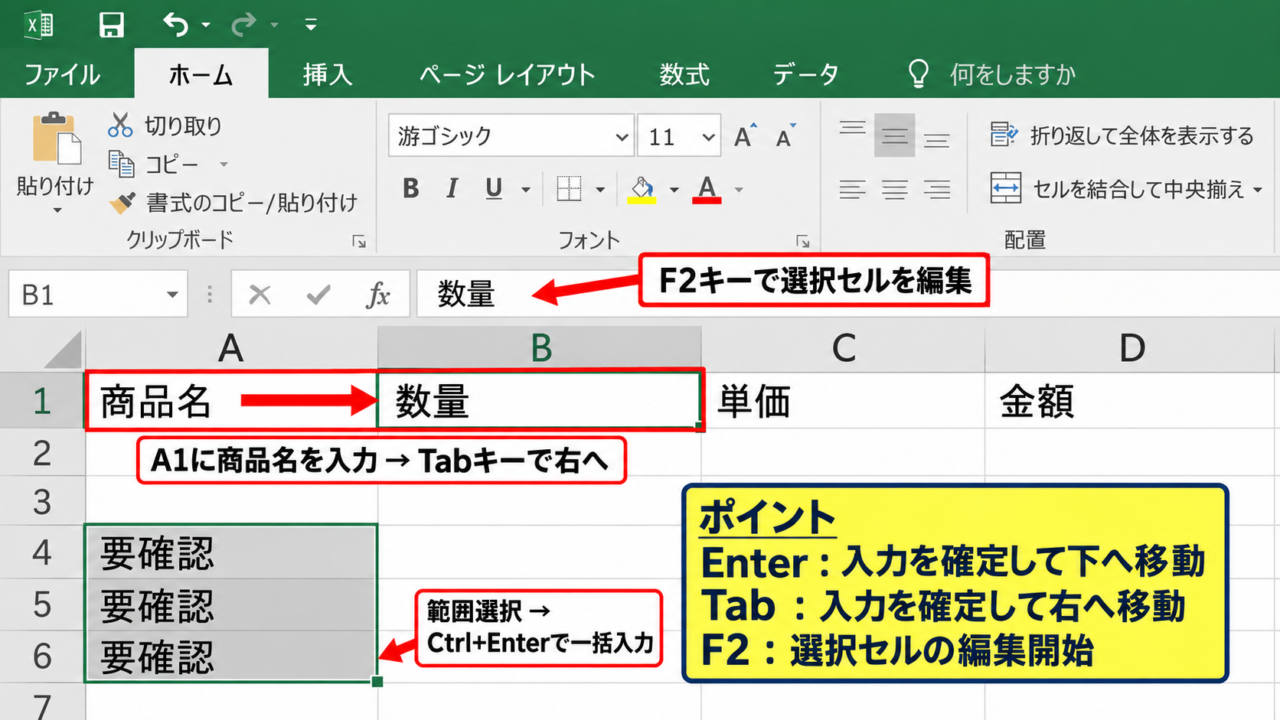Select column D header

(1132, 347)
